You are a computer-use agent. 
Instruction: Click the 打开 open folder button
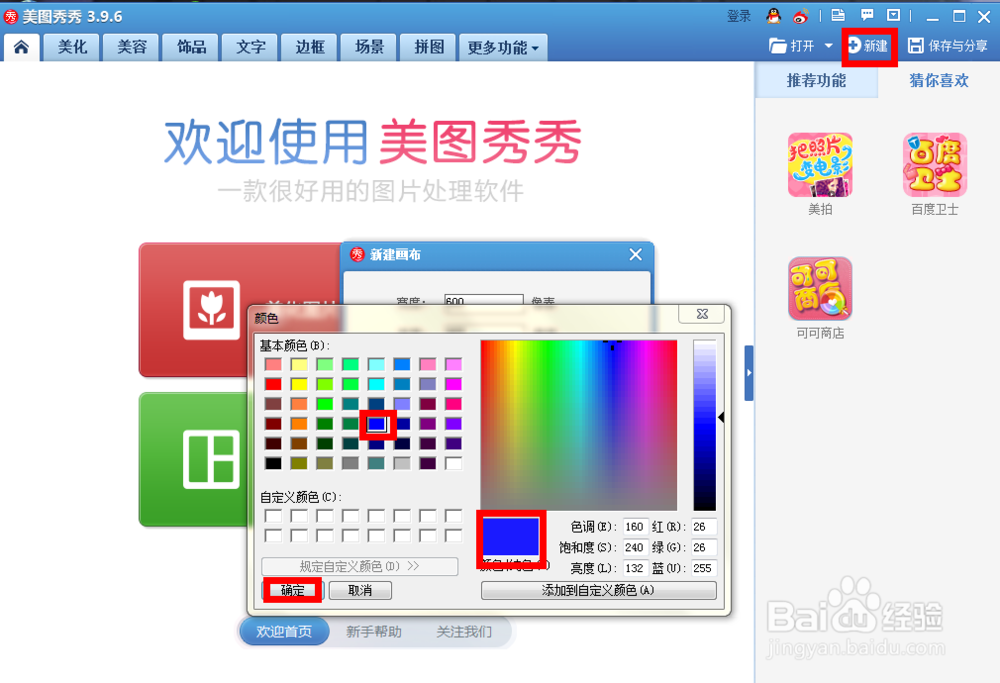click(x=792, y=46)
